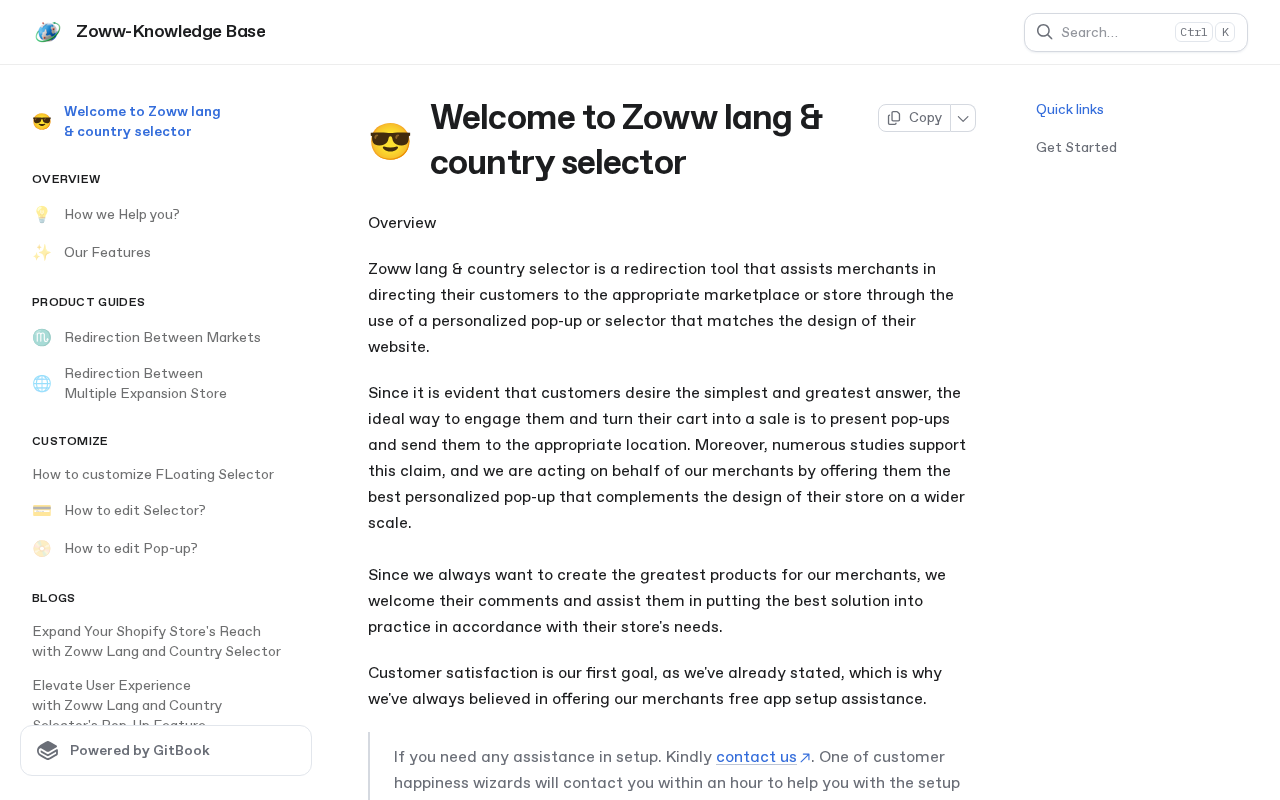Image resolution: width=1280 pixels, height=800 pixels.
Task: Select Quick links in page outline
Action: coord(1070,110)
